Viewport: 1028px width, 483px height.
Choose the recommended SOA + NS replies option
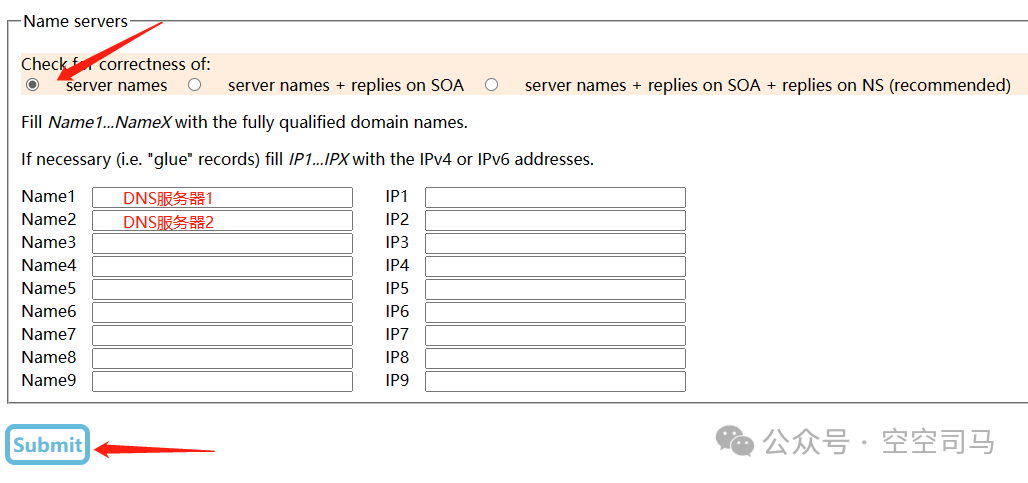491,85
